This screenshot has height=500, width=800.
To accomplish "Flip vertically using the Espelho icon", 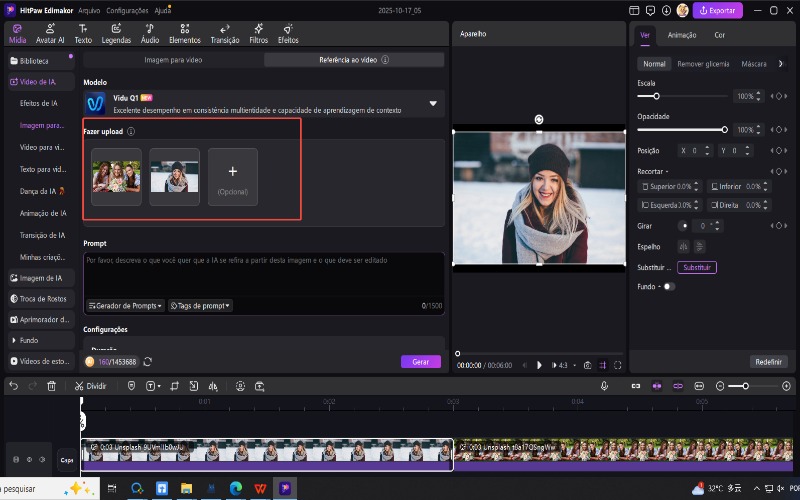I will click(699, 247).
